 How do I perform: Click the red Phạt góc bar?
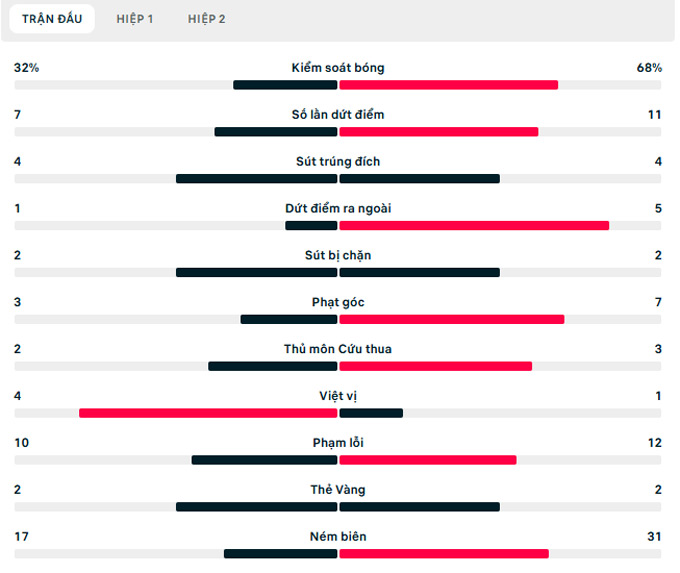point(452,320)
